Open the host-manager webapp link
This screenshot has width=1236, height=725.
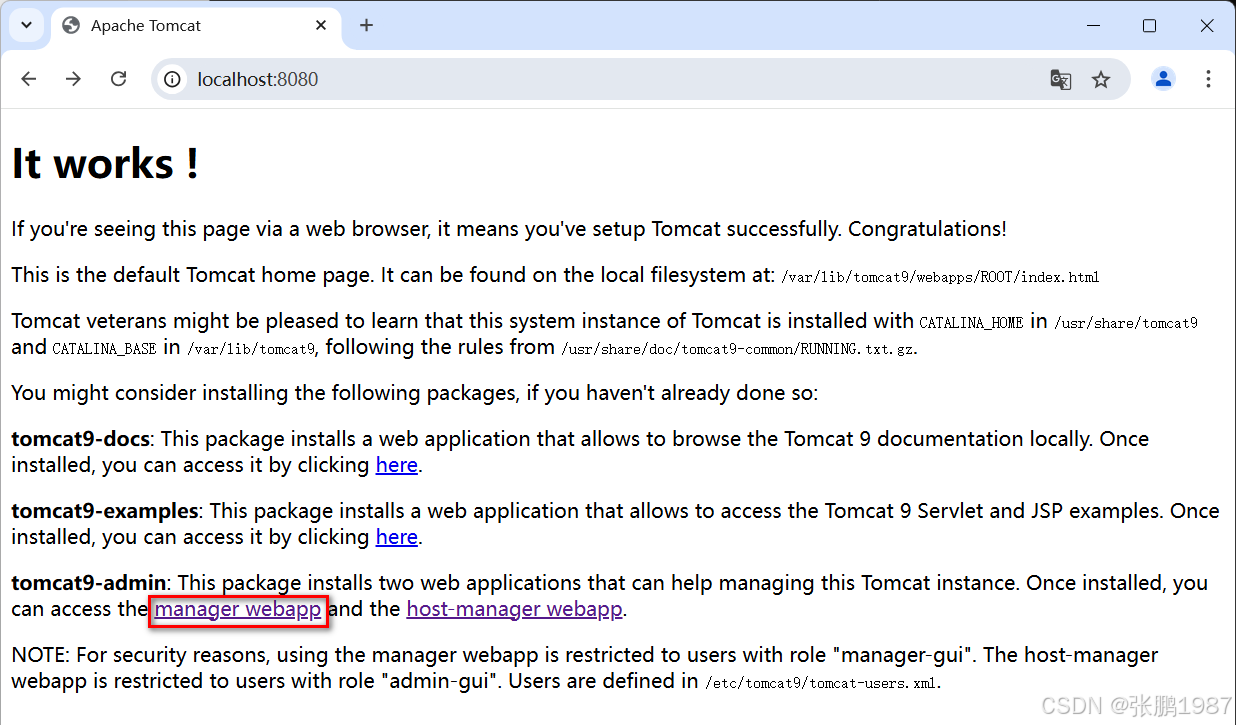click(x=514, y=609)
